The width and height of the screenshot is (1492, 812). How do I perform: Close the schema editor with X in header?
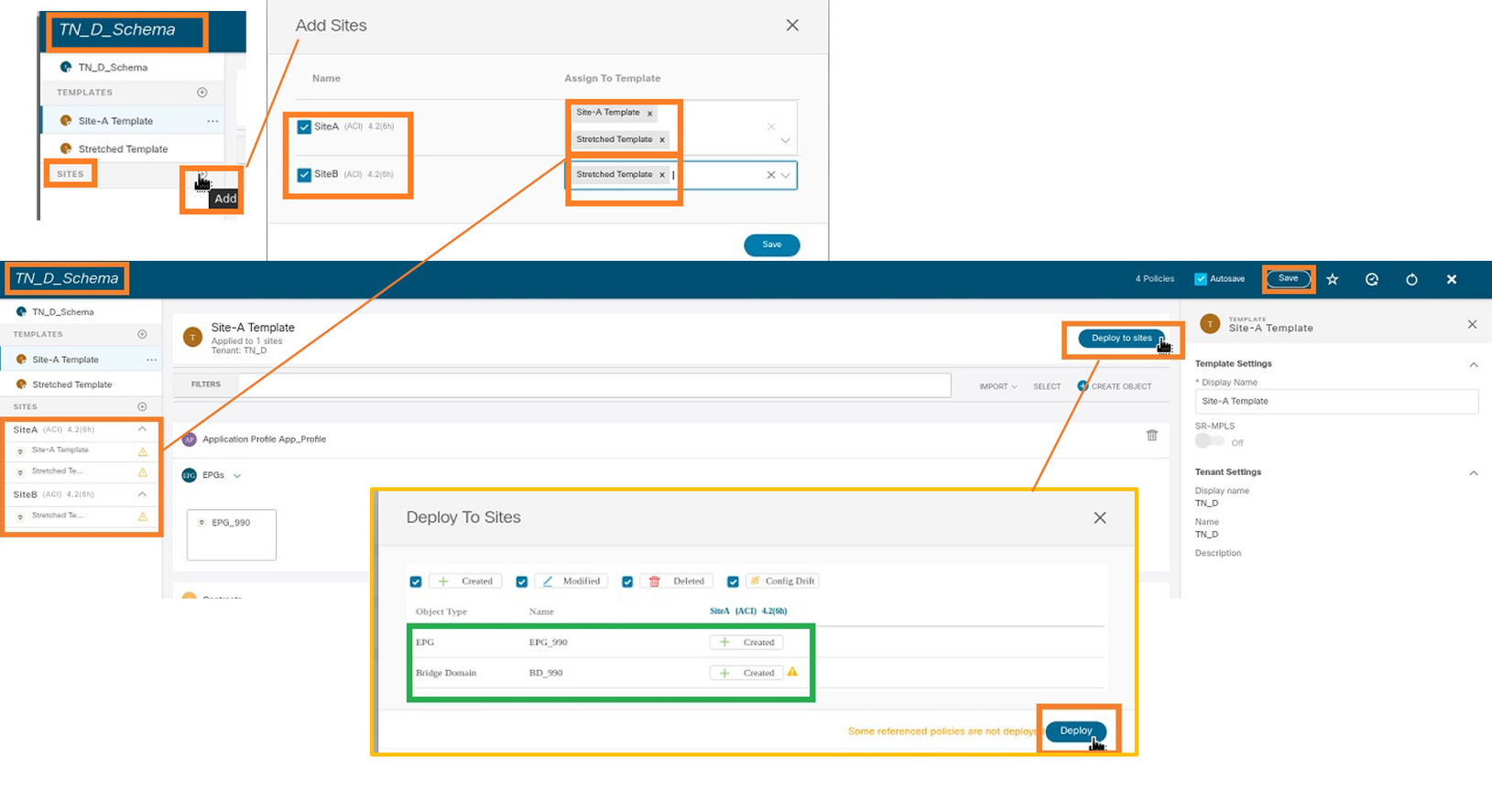[x=1452, y=279]
